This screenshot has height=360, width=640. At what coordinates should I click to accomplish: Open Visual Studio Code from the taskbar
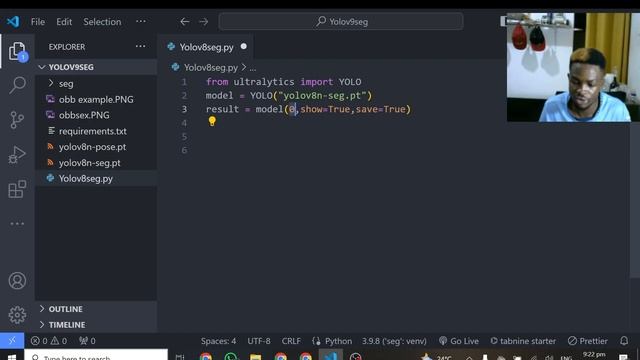click(331, 356)
